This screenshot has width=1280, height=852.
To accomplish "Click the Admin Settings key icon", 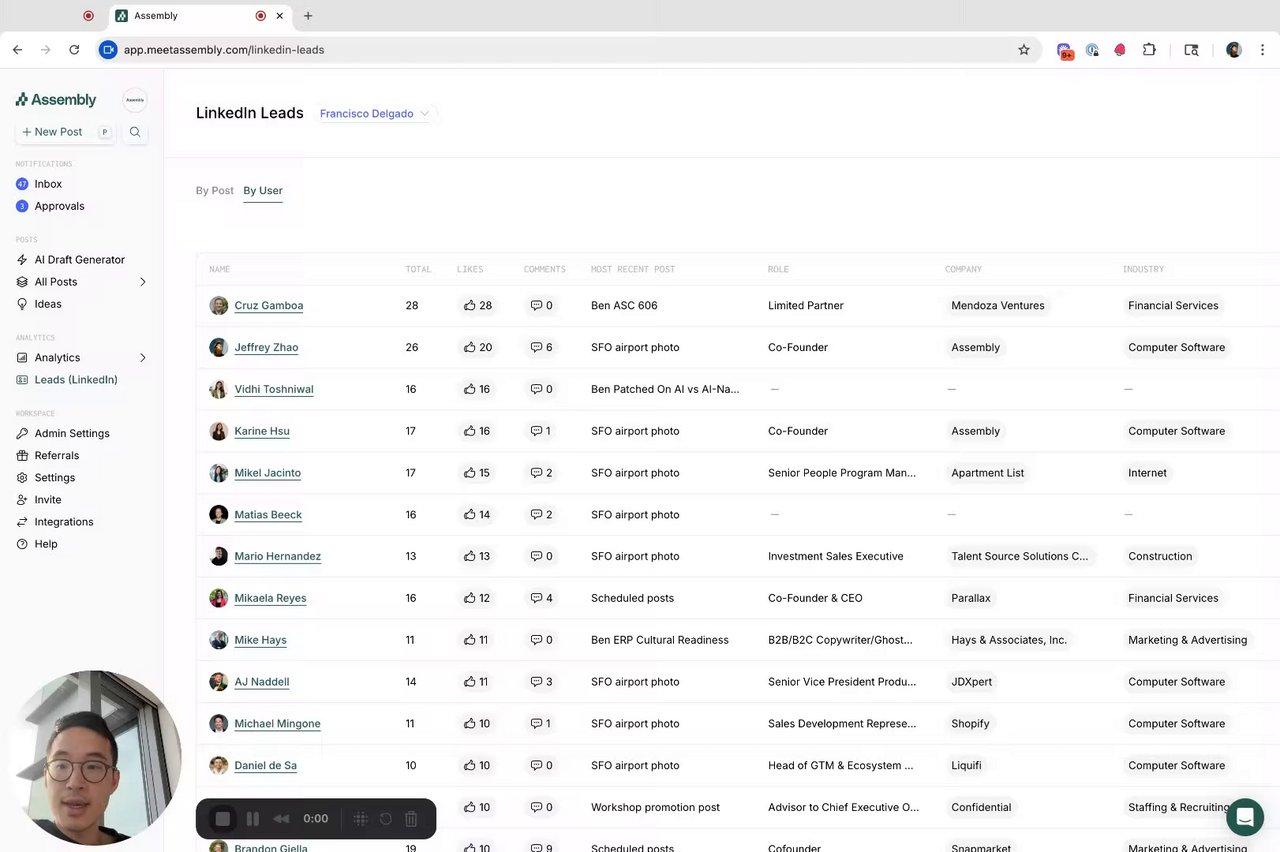I will (x=23, y=434).
